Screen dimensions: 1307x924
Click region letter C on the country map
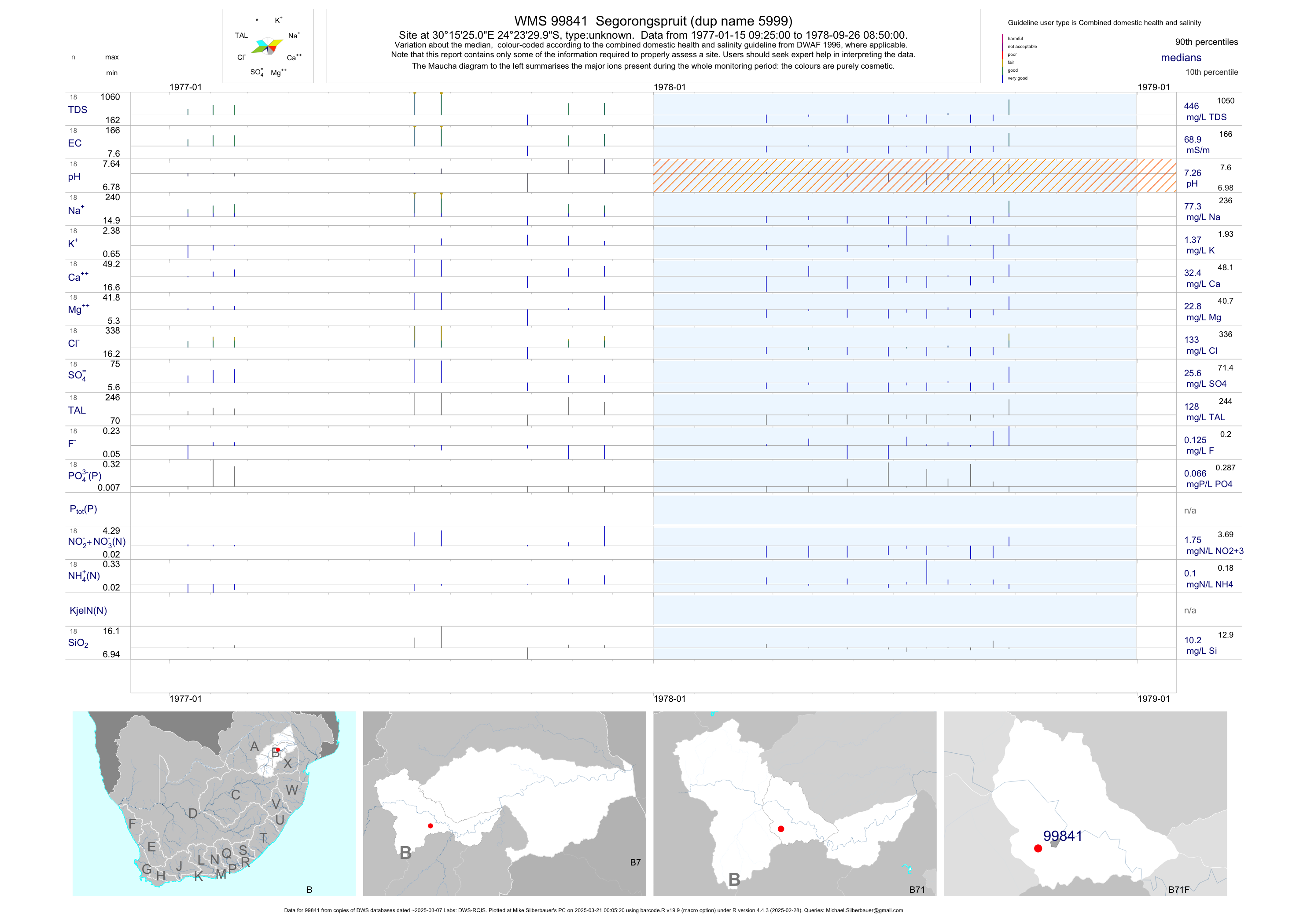click(x=236, y=795)
